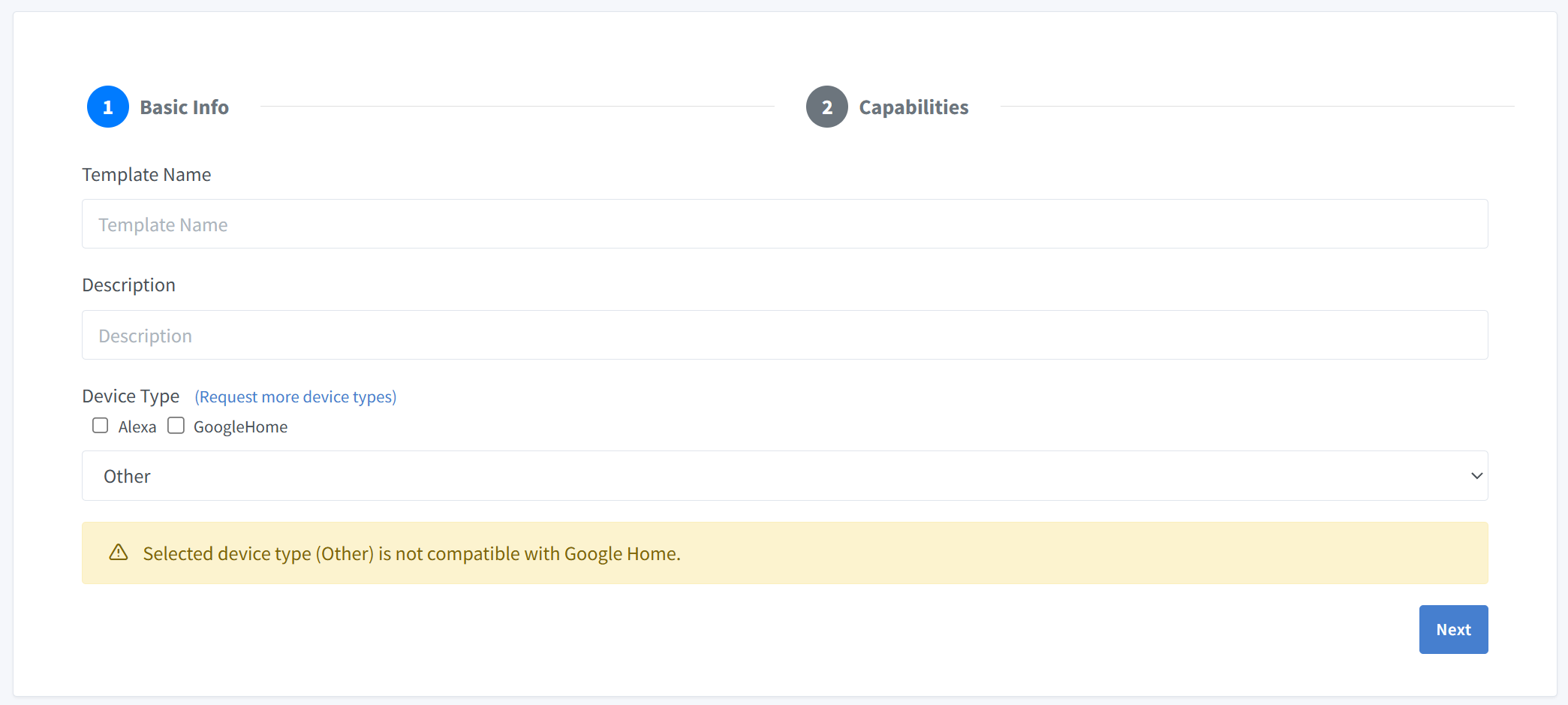The image size is (1568, 705).
Task: Click the step 2 circle icon
Action: pos(826,107)
